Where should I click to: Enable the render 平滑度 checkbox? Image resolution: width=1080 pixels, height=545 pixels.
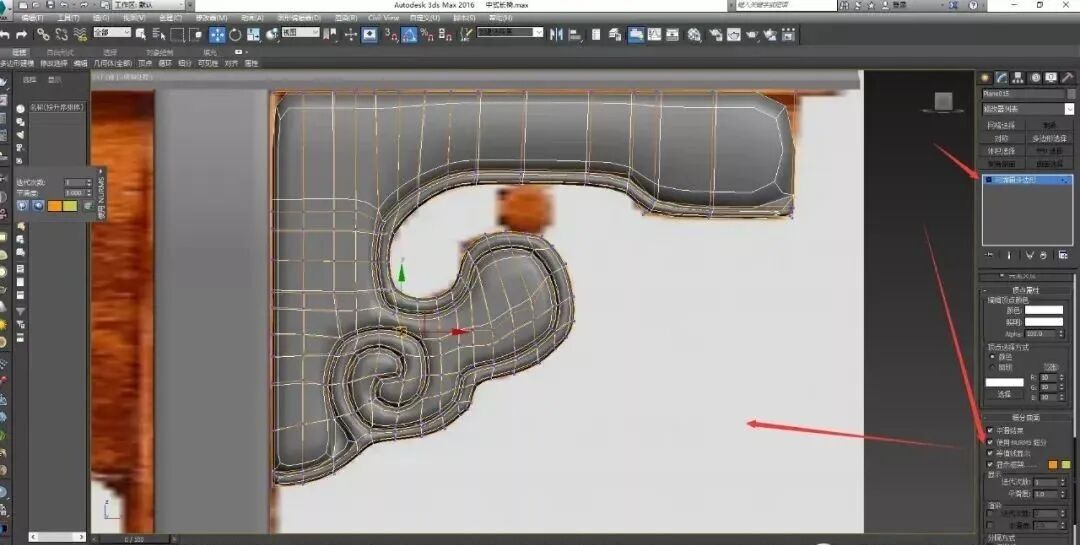tap(990, 525)
